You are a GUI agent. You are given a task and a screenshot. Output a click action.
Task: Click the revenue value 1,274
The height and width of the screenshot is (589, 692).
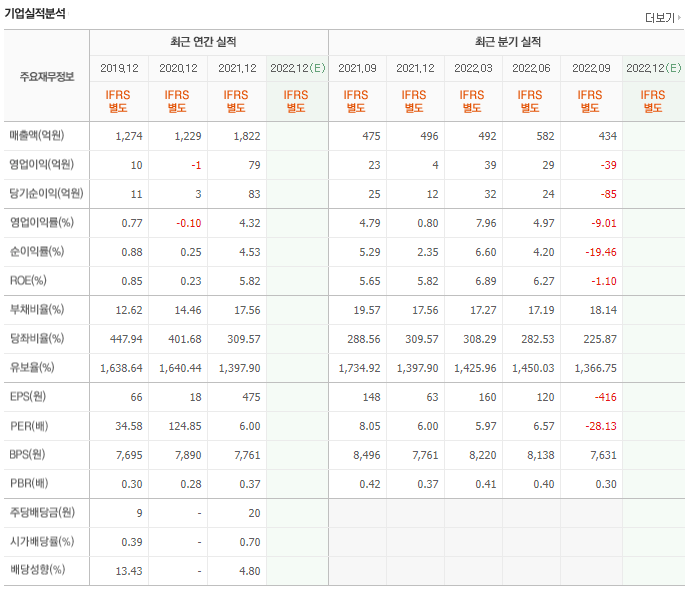(129, 136)
